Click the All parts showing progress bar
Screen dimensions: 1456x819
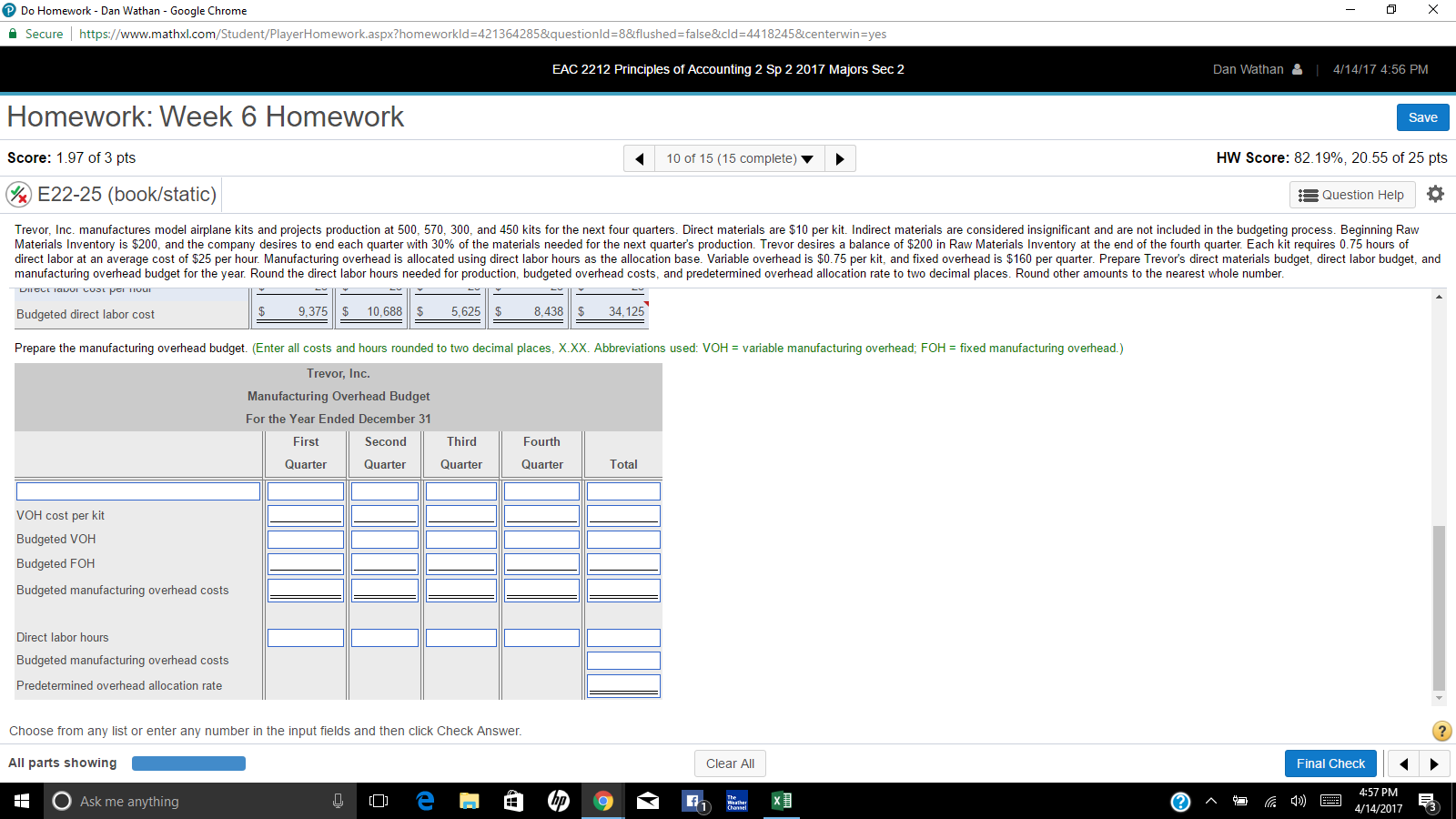tap(188, 763)
